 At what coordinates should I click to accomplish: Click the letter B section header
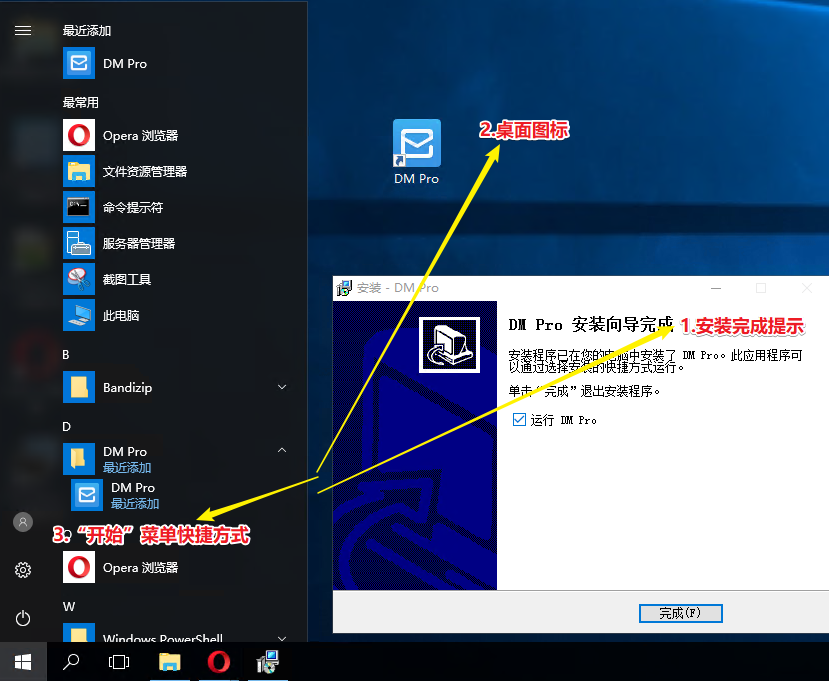click(66, 355)
